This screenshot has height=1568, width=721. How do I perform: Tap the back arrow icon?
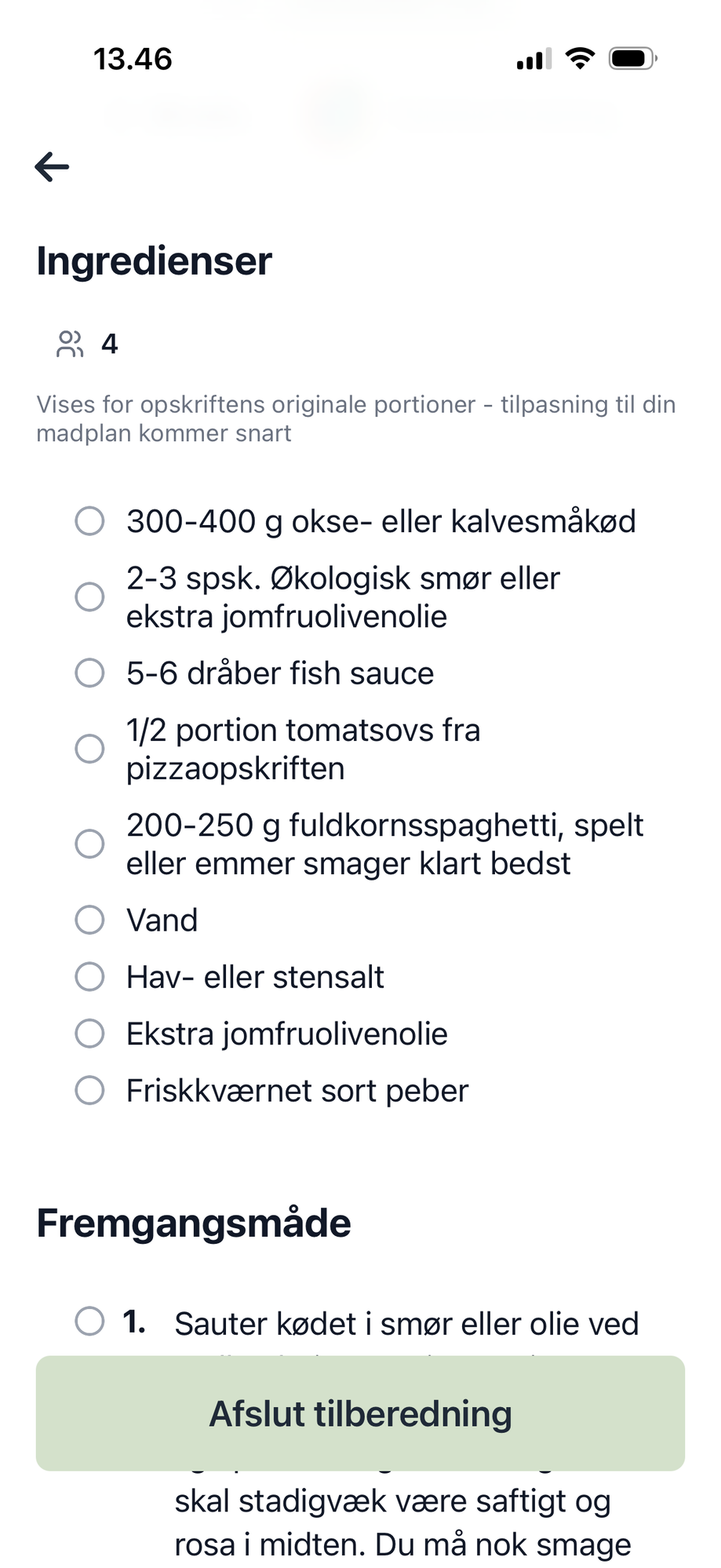click(52, 166)
